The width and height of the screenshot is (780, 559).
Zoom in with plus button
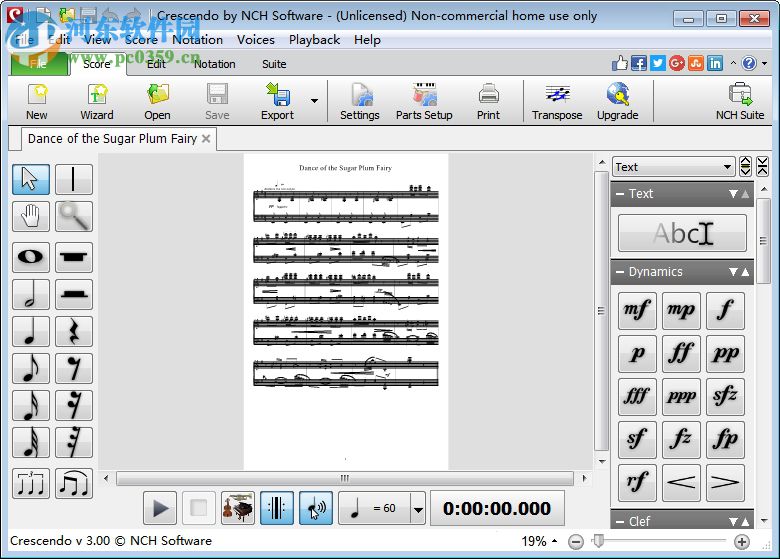tap(742, 542)
